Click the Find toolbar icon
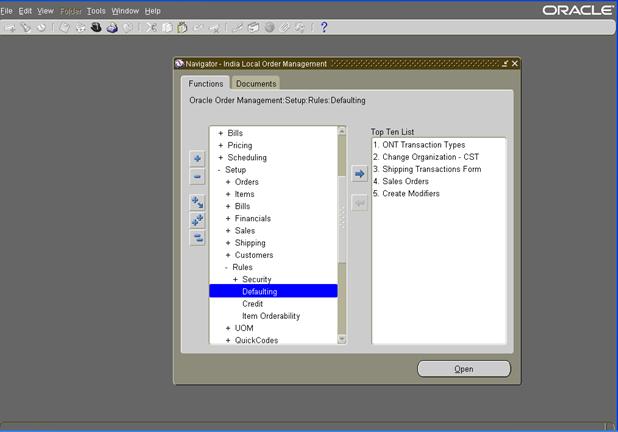Viewport: 618px width, 432px height. pos(26,28)
